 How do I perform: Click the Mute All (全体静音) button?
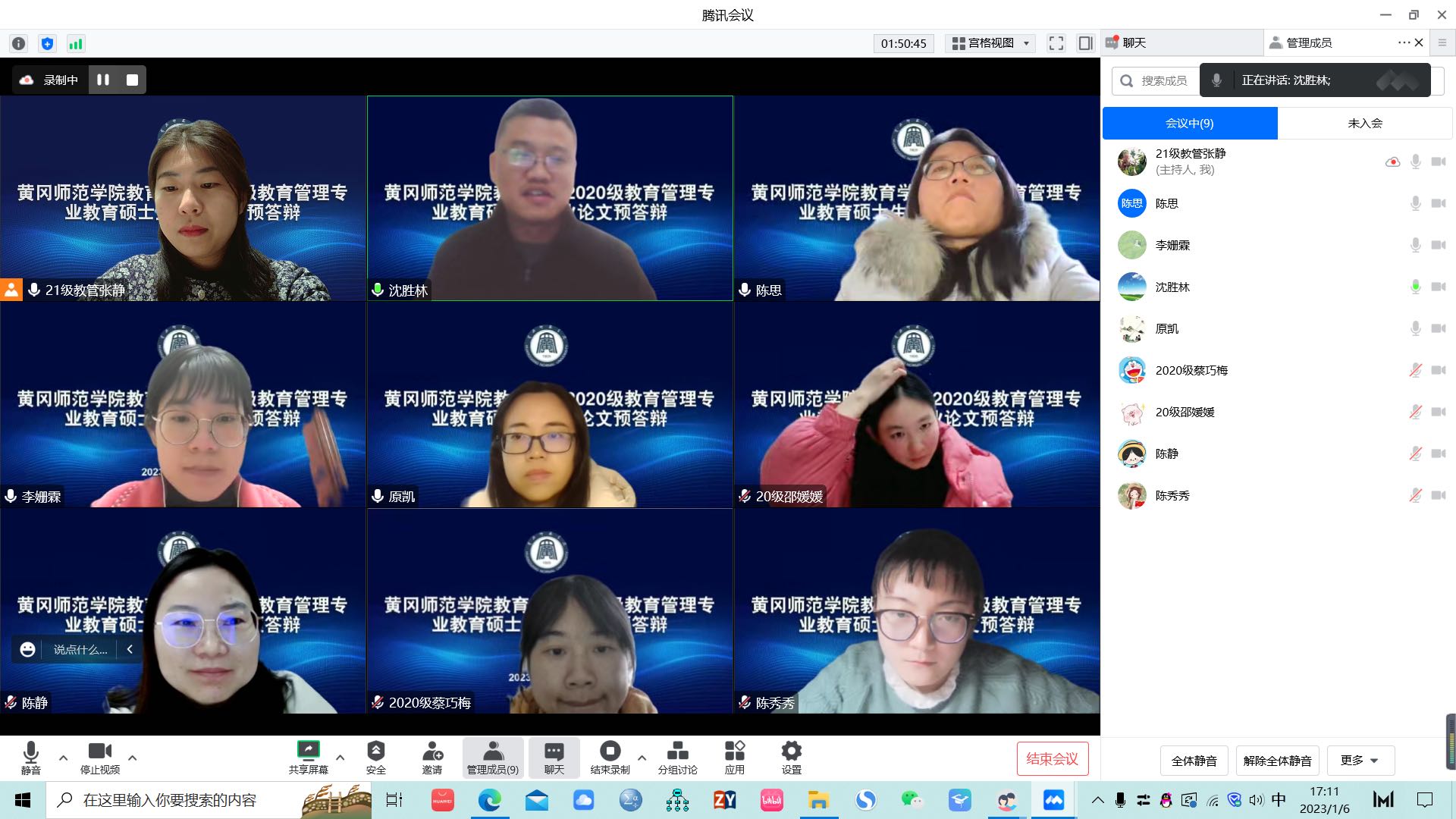coord(1194,761)
